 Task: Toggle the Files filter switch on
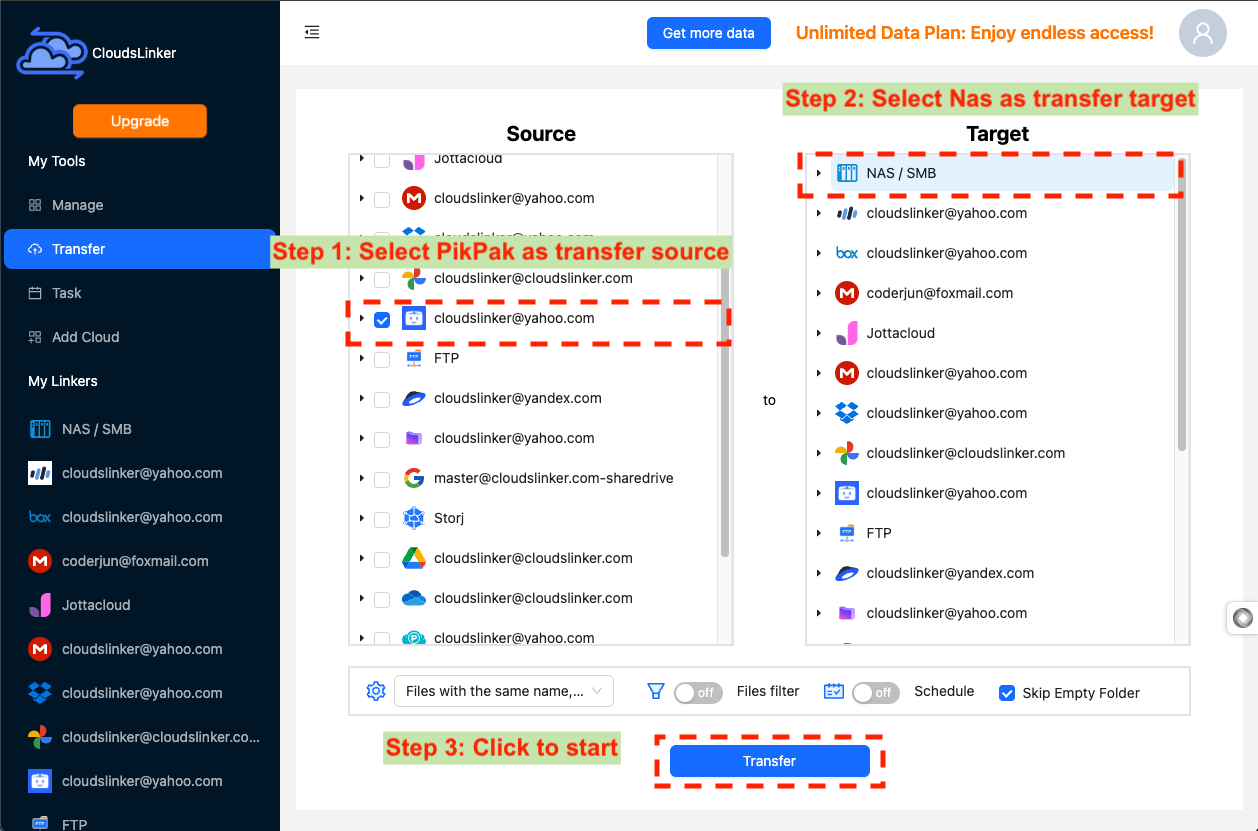click(x=698, y=692)
